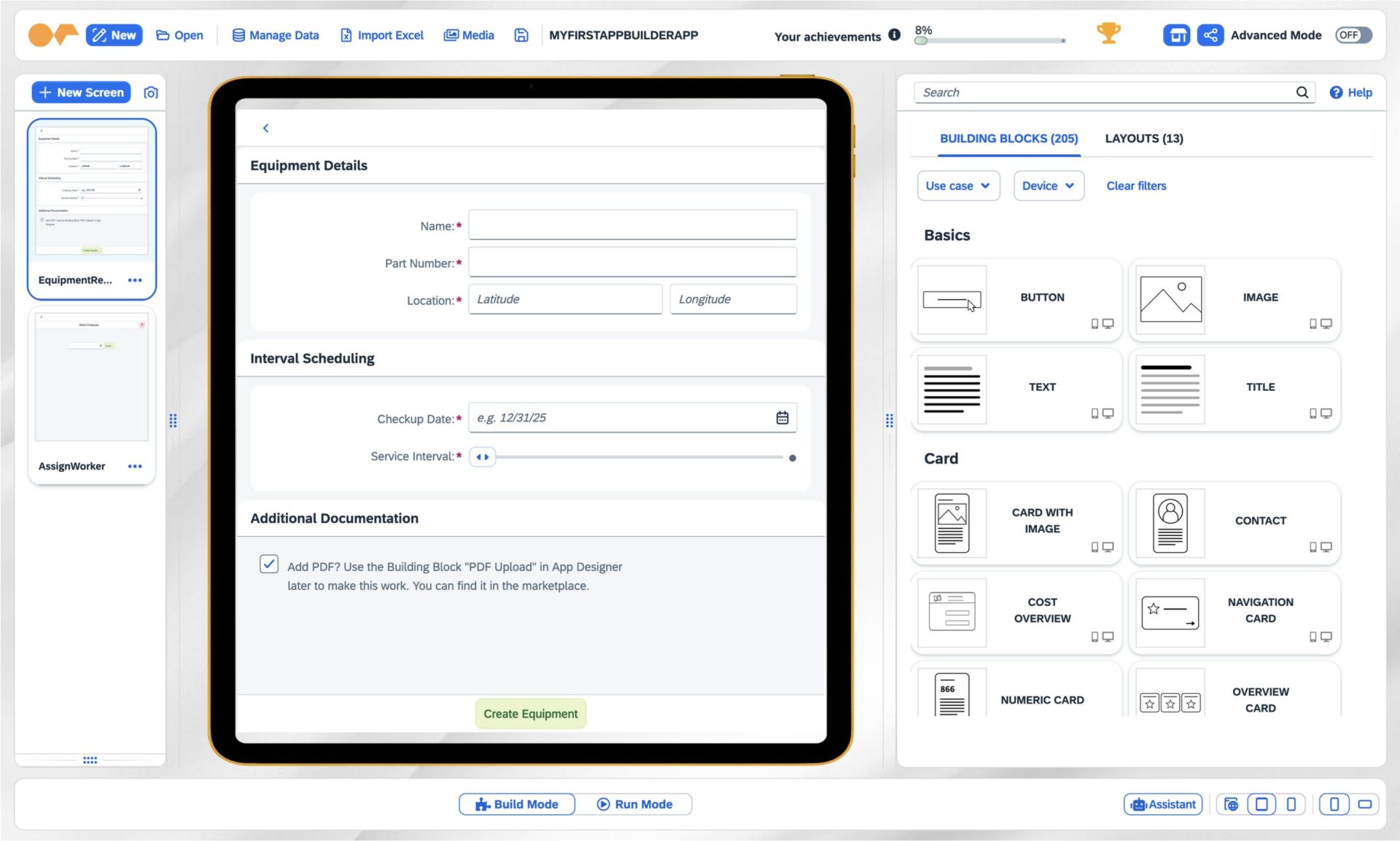Open Import Excel from the toolbar
Image resolution: width=1400 pixels, height=841 pixels.
[381, 34]
